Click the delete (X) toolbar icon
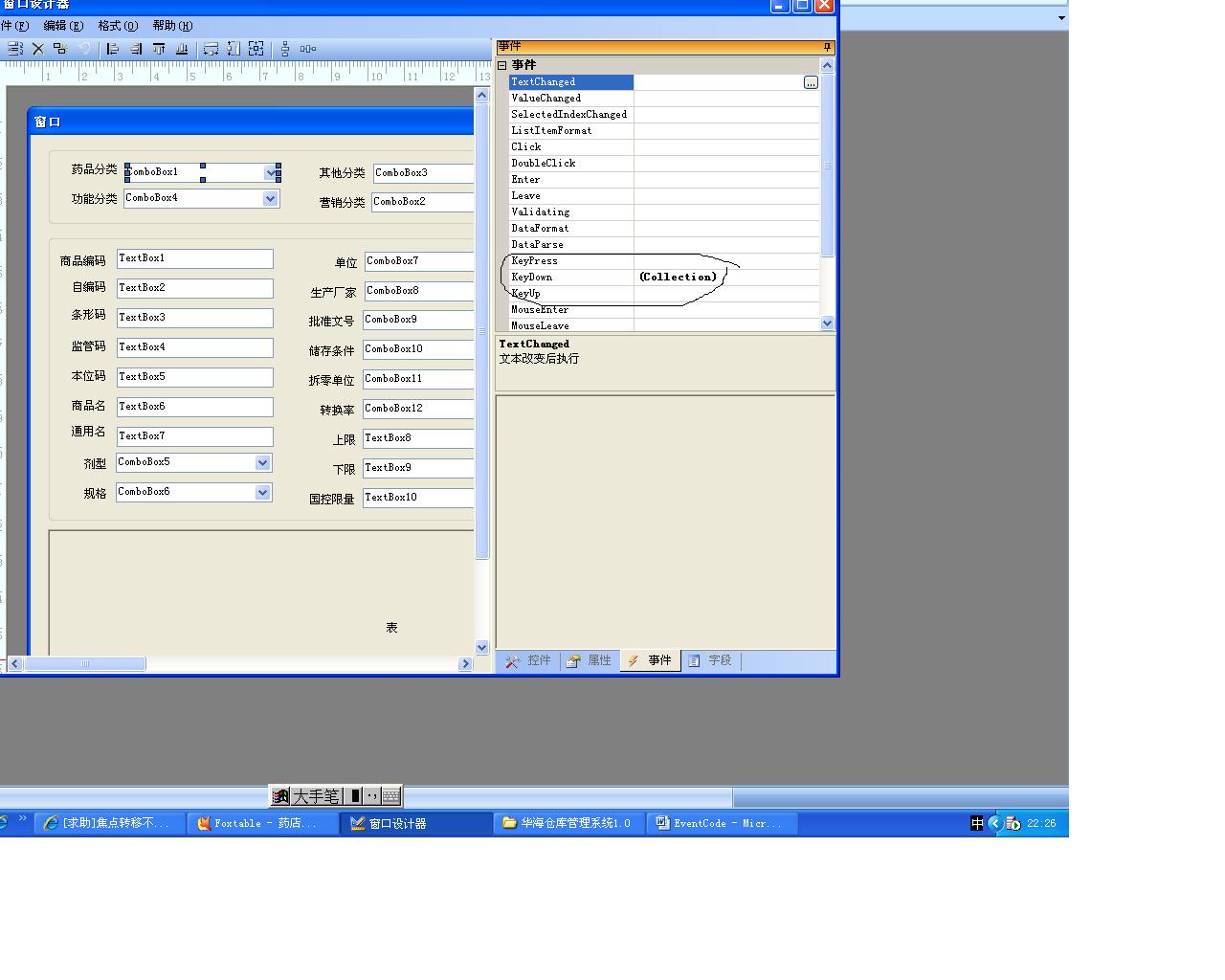This screenshot has width=1225, height=980. (38, 49)
